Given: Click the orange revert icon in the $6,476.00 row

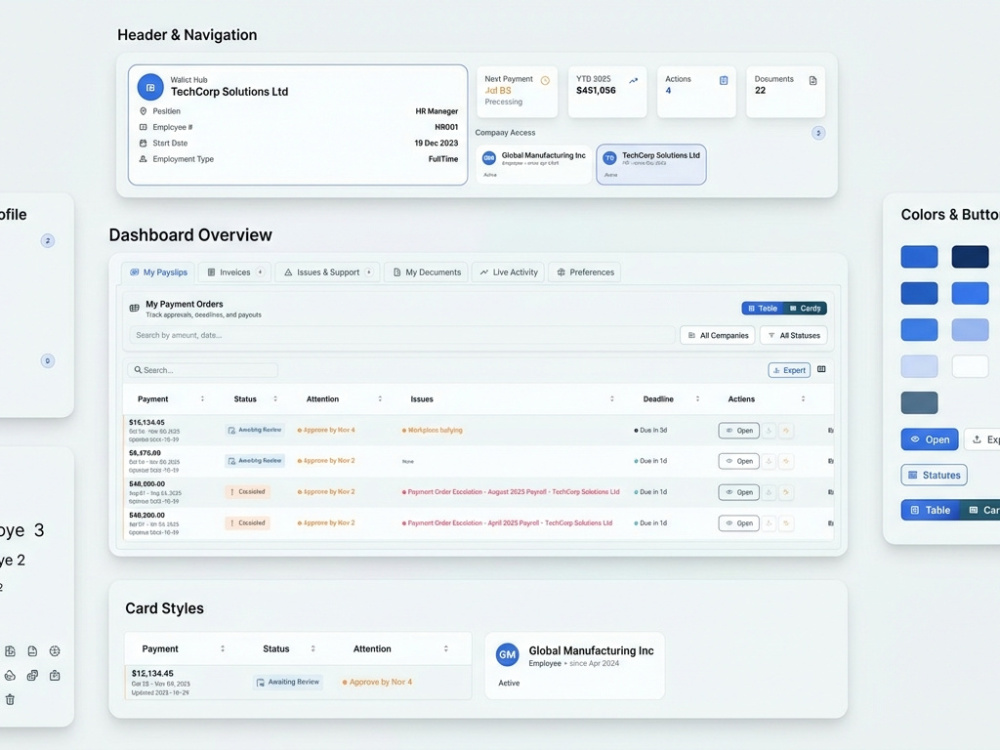Looking at the screenshot, I should pos(786,461).
